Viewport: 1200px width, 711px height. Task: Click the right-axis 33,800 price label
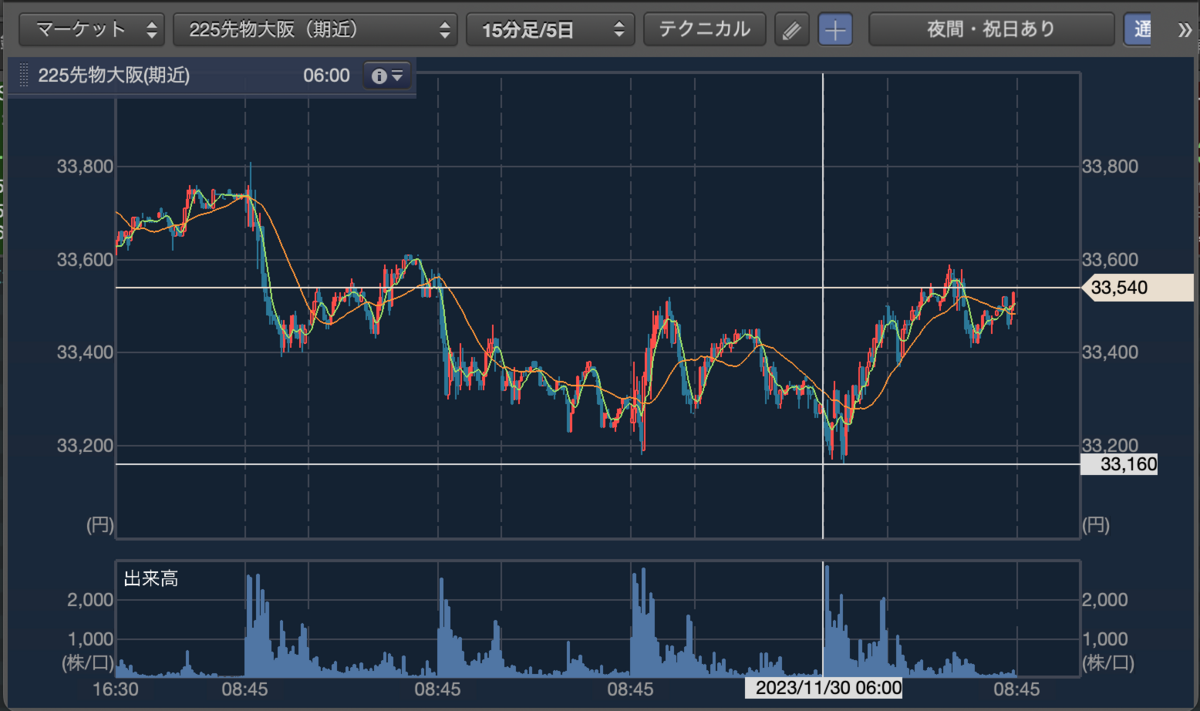click(1111, 166)
